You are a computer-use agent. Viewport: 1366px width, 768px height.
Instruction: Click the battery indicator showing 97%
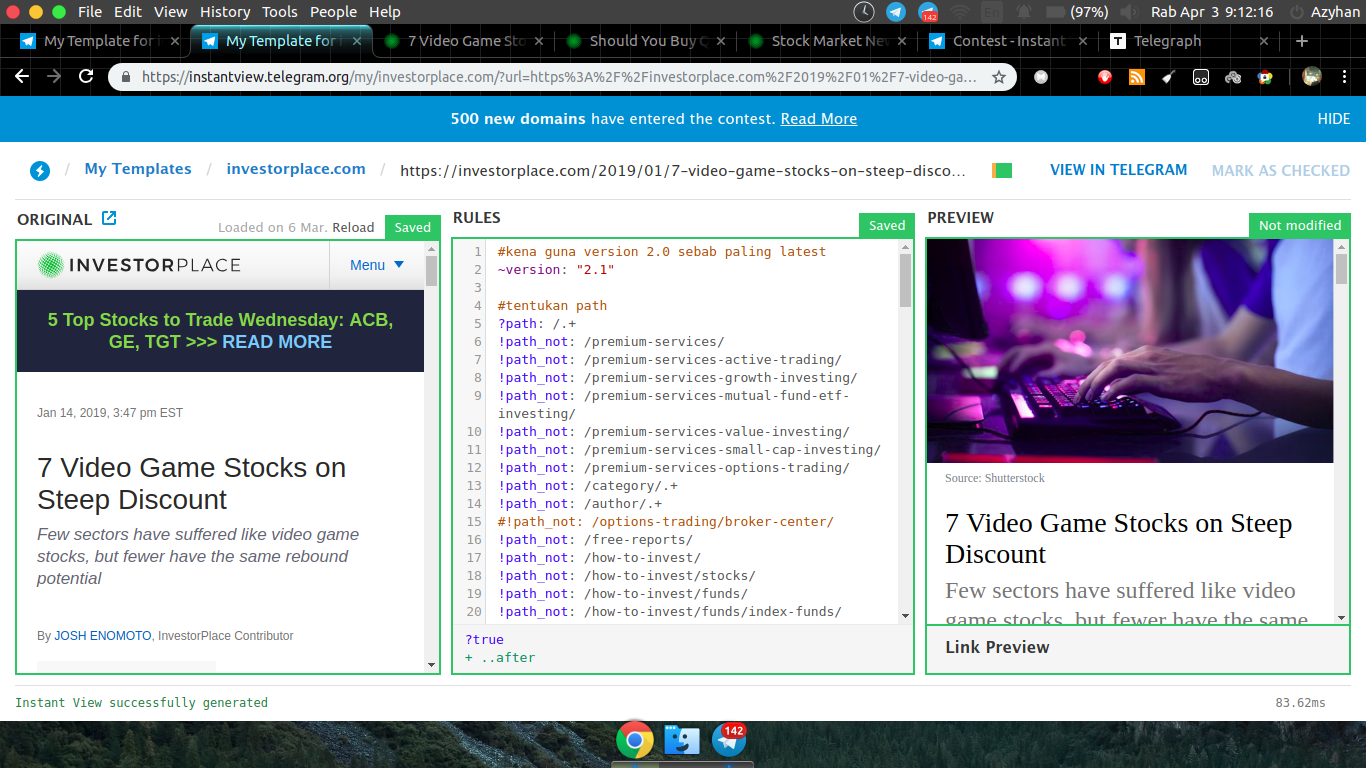pyautogui.click(x=1076, y=12)
